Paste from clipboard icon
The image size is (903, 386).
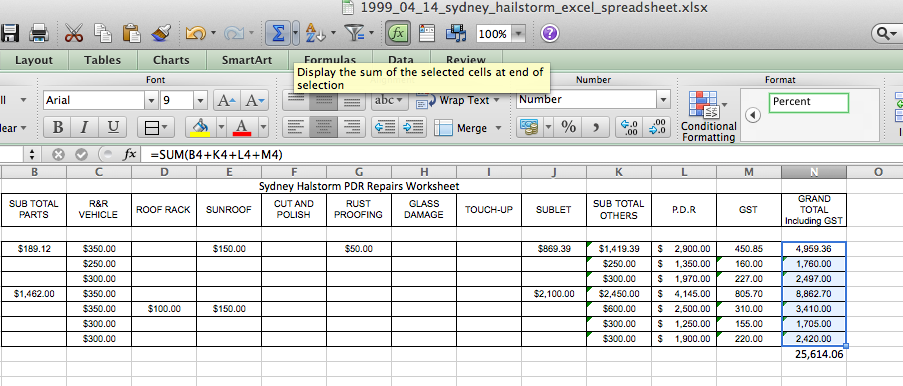click(x=131, y=33)
